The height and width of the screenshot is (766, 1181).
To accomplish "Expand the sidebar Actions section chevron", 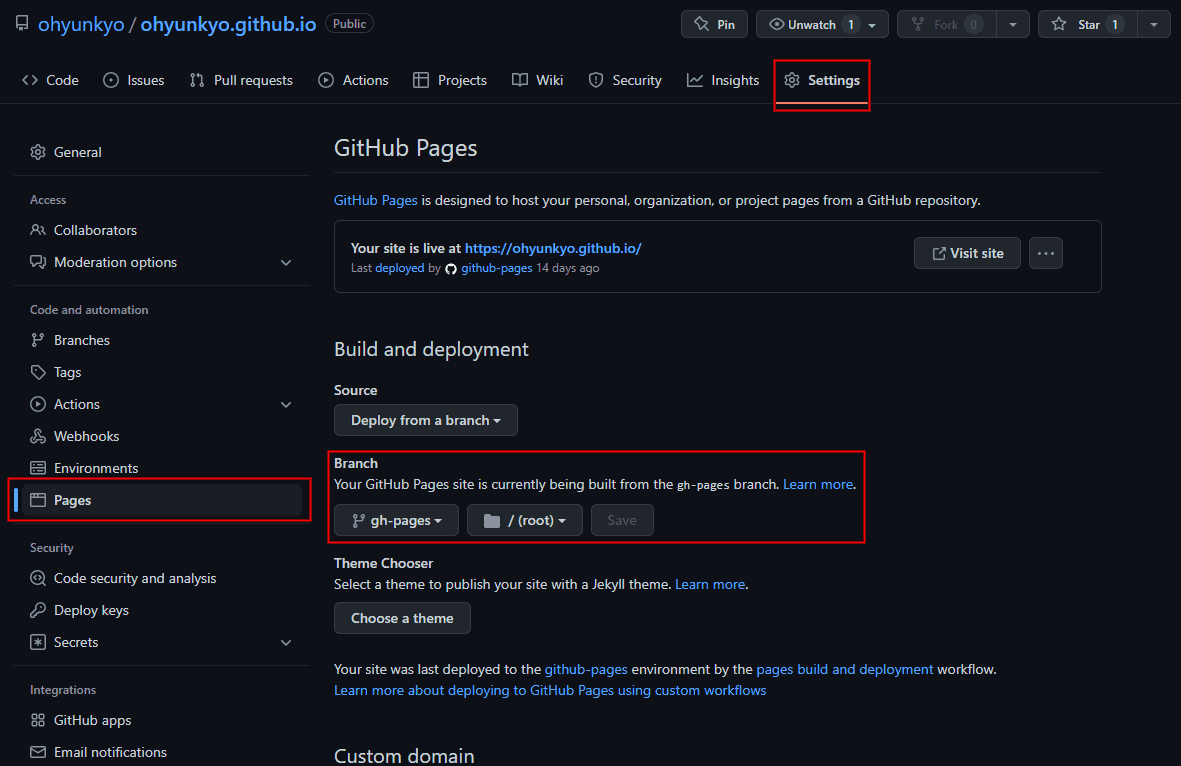I will point(286,404).
